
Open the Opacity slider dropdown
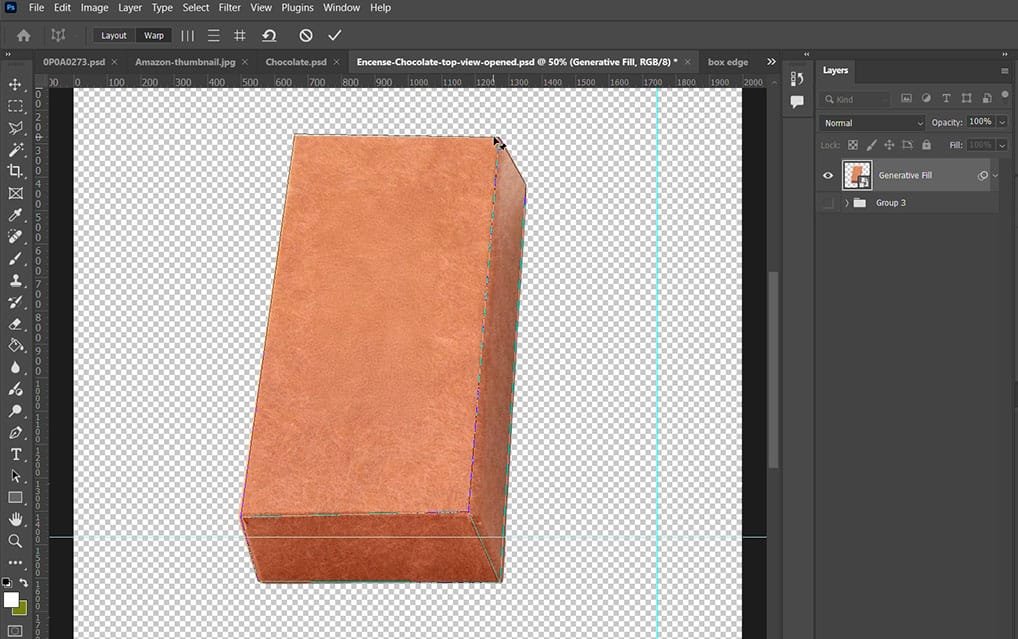[x=1002, y=122]
